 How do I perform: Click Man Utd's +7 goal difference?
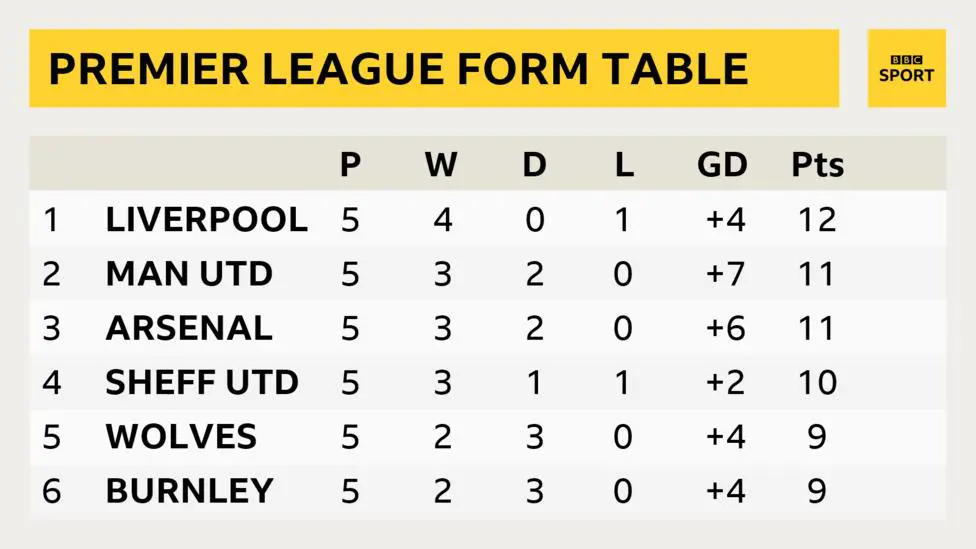point(725,273)
